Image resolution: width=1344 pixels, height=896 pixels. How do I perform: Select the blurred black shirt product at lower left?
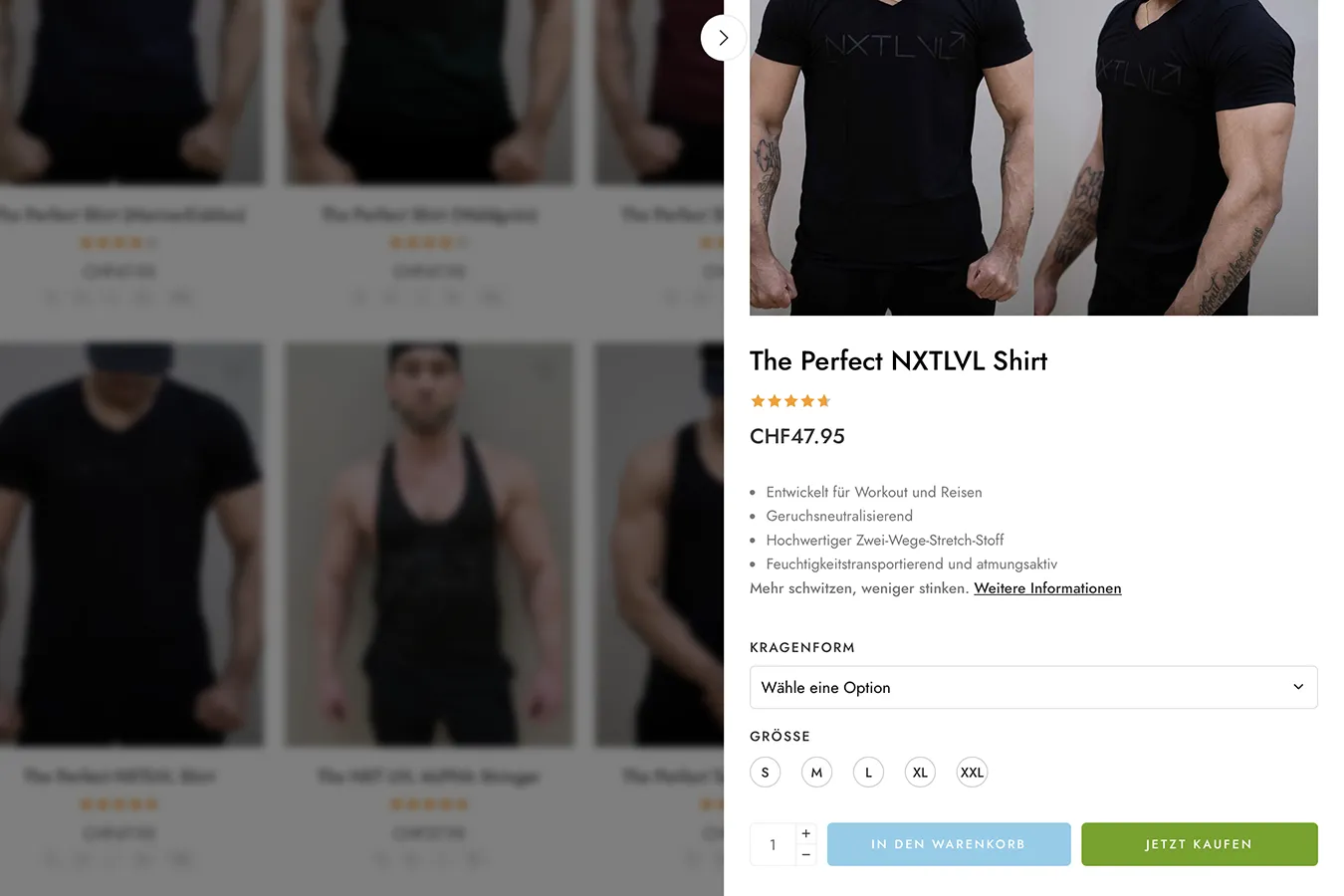pos(129,544)
